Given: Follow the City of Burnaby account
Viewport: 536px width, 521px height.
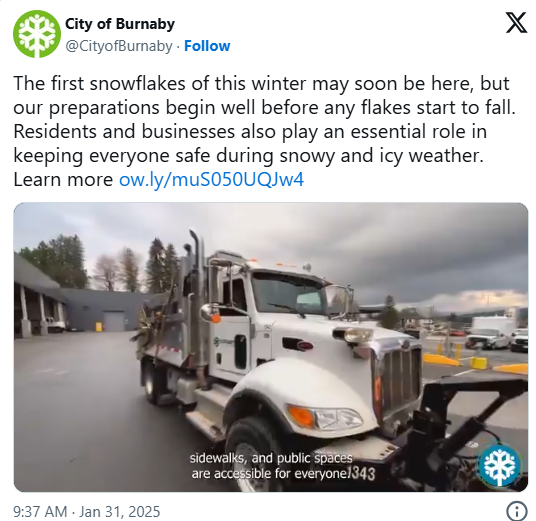Looking at the screenshot, I should tap(207, 46).
